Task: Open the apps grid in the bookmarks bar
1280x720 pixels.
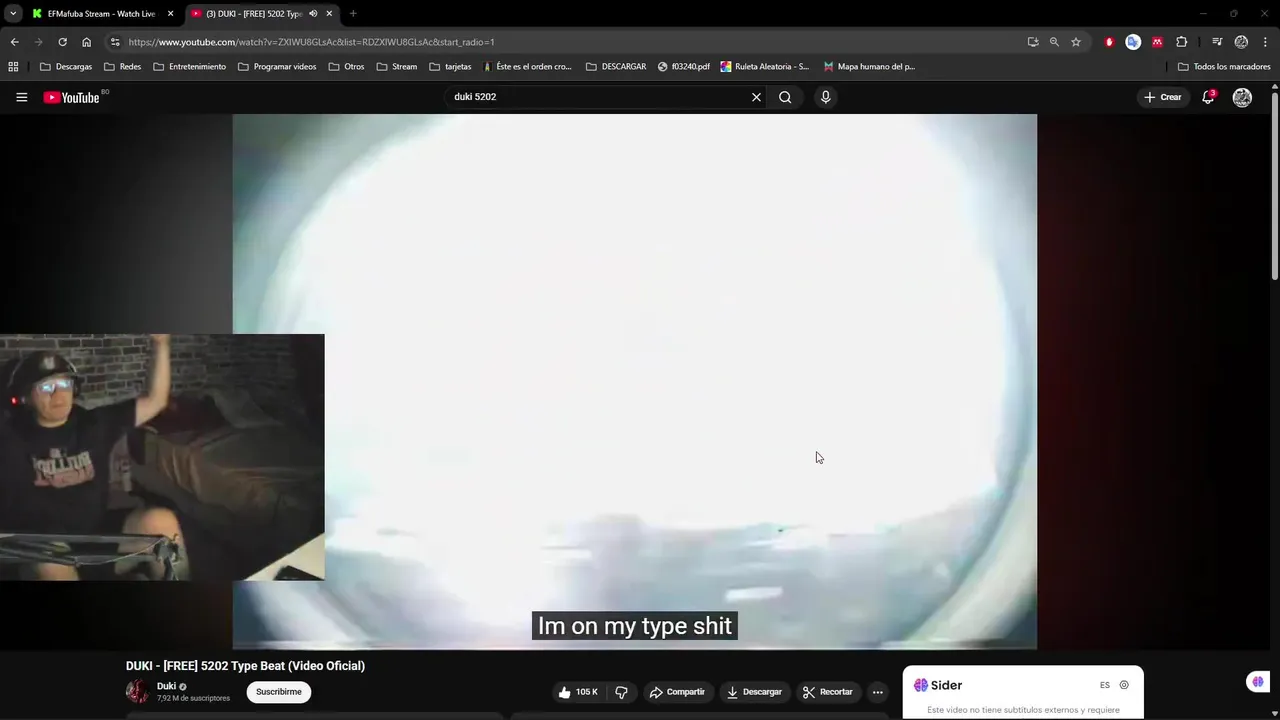Action: pos(13,67)
